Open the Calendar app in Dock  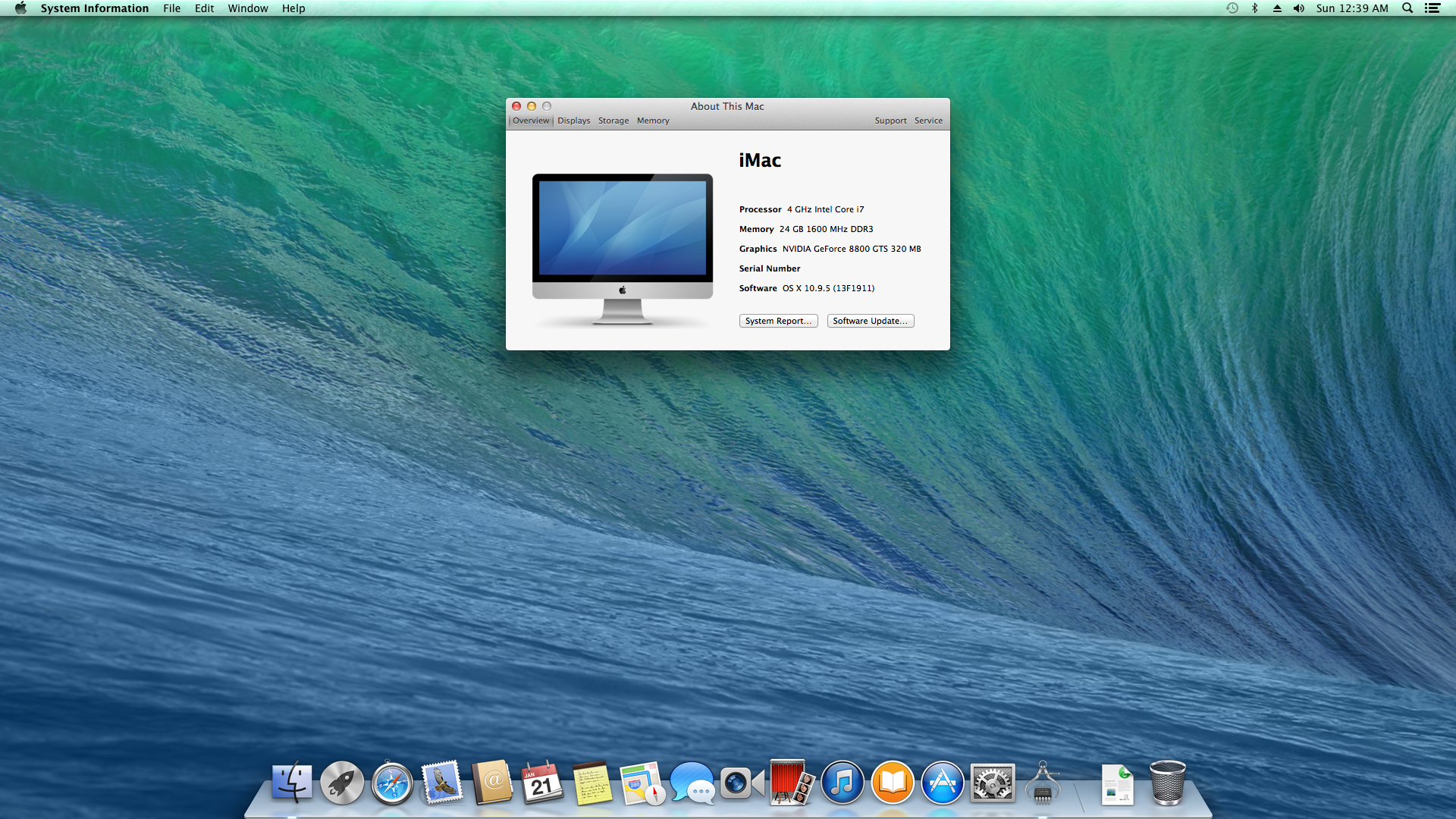point(541,783)
